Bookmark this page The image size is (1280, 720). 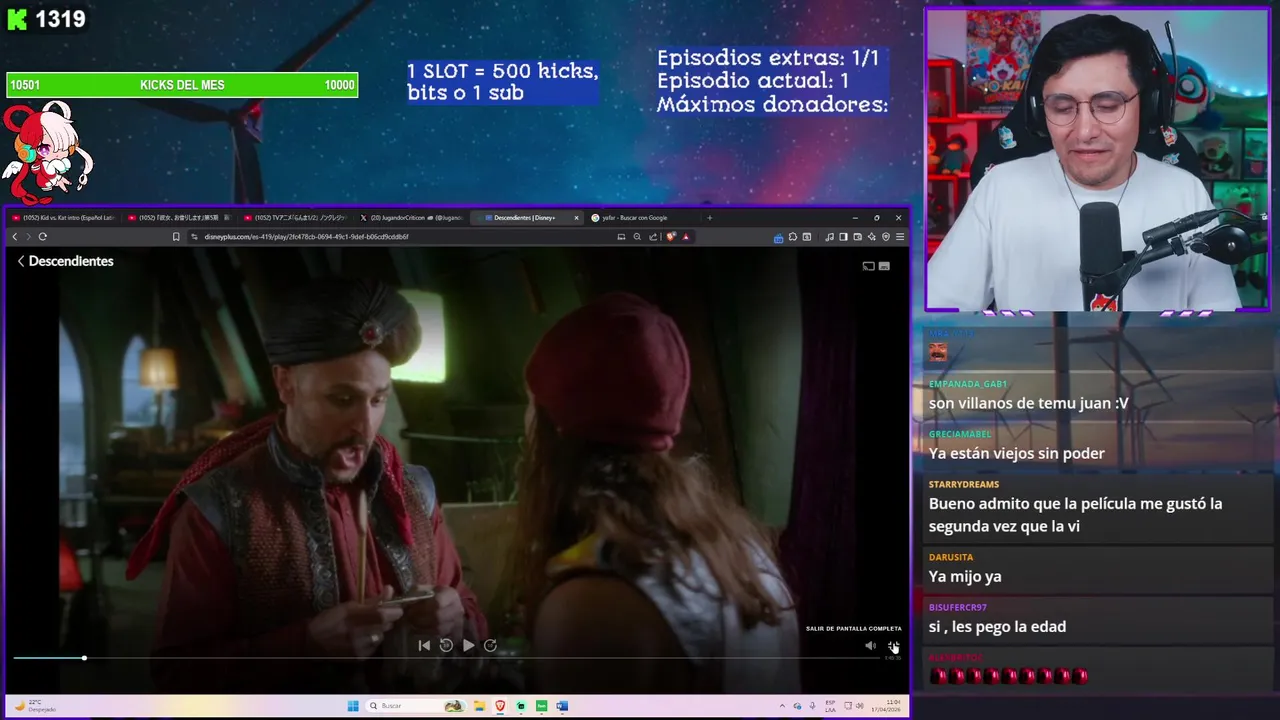pyautogui.click(x=176, y=237)
